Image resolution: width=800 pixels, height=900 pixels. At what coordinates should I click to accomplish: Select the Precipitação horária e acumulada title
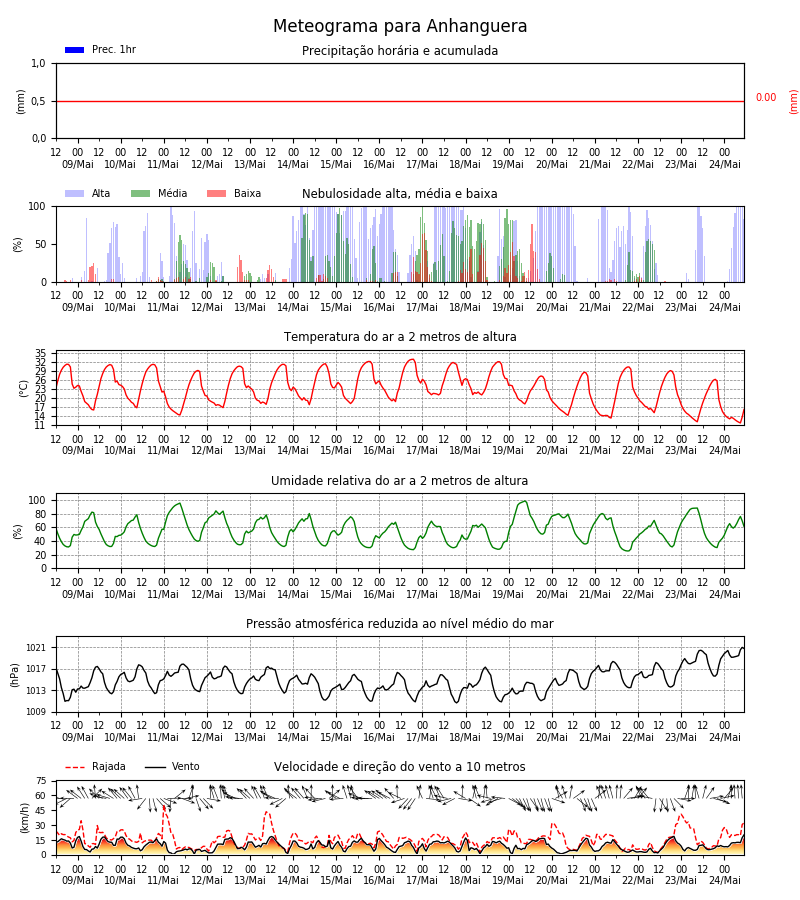click(x=400, y=51)
